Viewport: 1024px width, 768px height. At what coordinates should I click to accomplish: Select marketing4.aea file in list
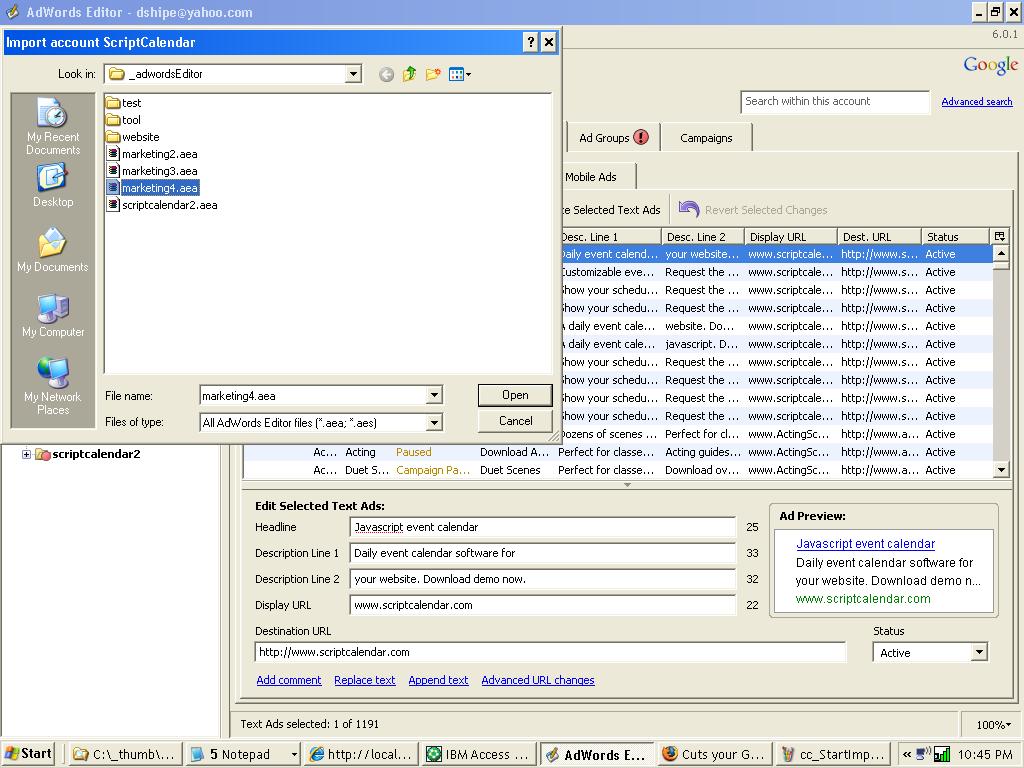[x=152, y=187]
